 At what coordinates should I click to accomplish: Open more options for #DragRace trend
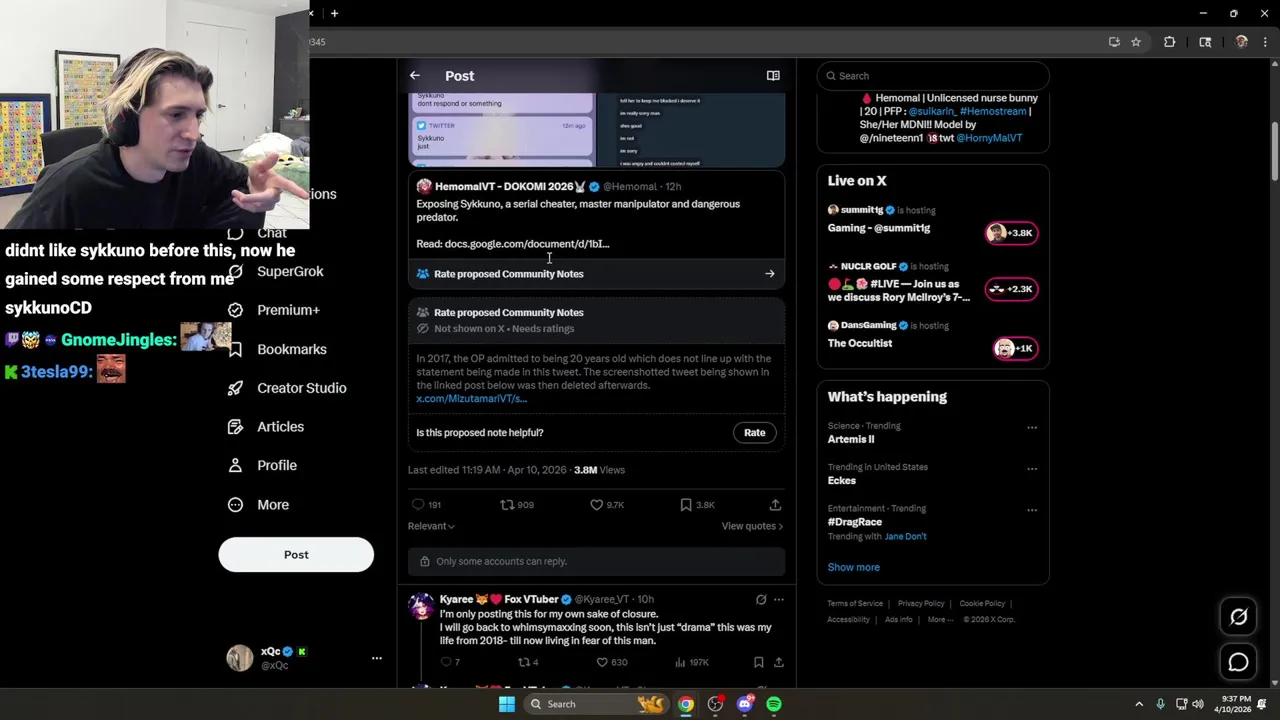(x=1032, y=510)
